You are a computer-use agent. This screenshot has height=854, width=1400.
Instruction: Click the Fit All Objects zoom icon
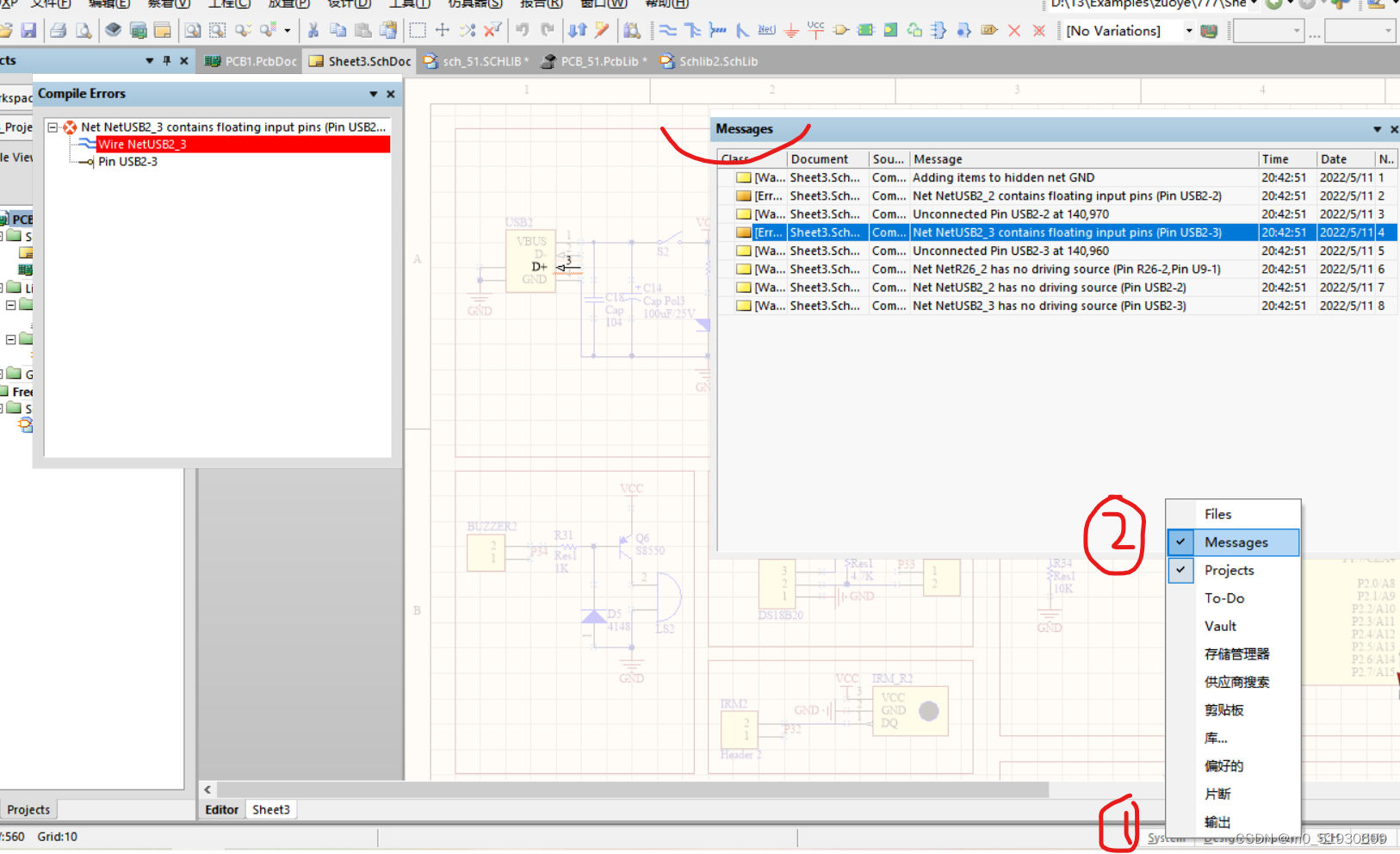tap(193, 31)
